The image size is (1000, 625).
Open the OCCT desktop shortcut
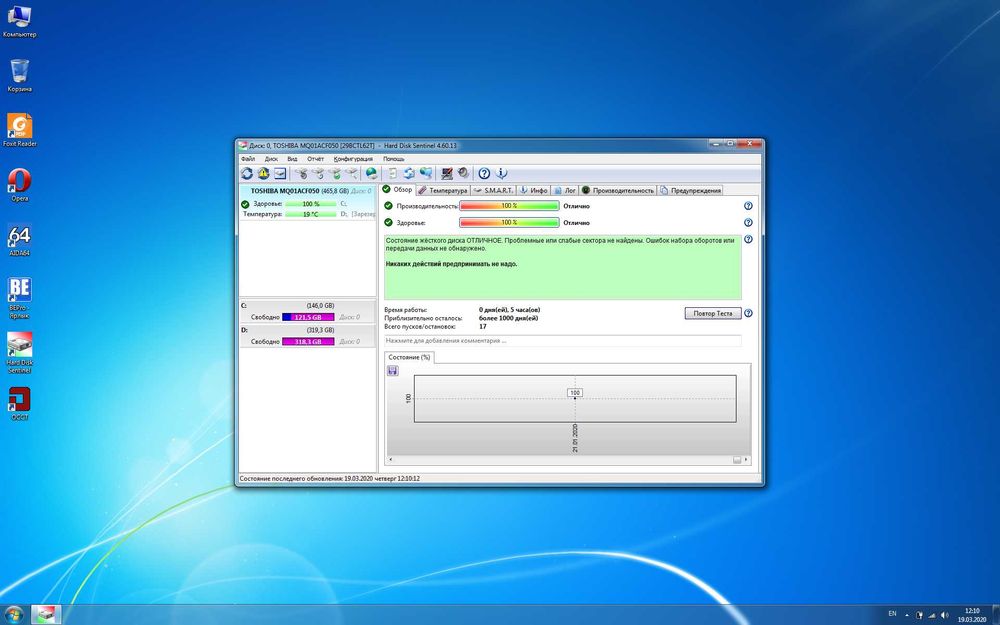(19, 403)
